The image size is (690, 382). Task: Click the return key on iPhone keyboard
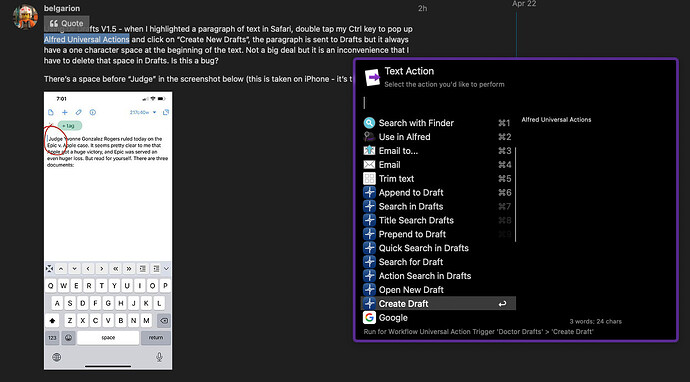click(156, 338)
